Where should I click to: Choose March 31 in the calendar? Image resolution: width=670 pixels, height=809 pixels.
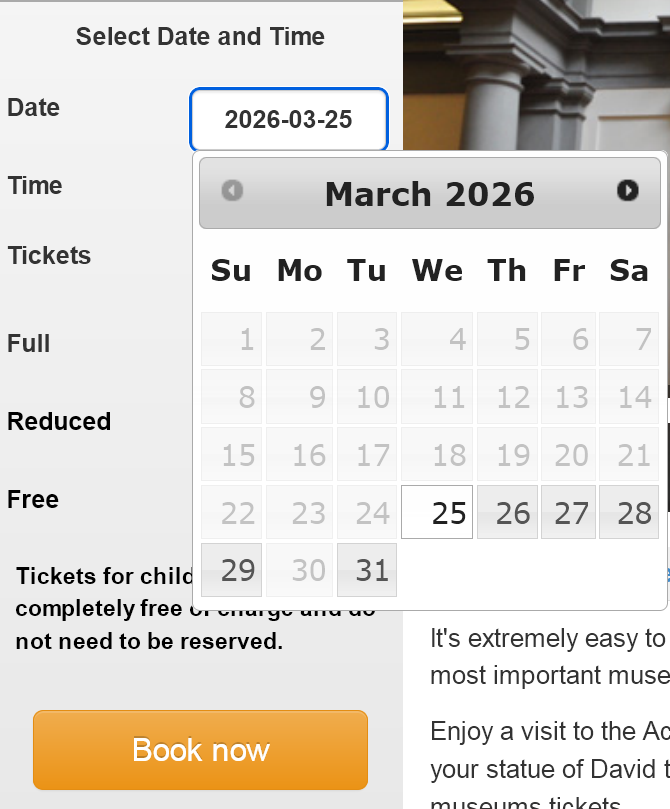point(366,570)
